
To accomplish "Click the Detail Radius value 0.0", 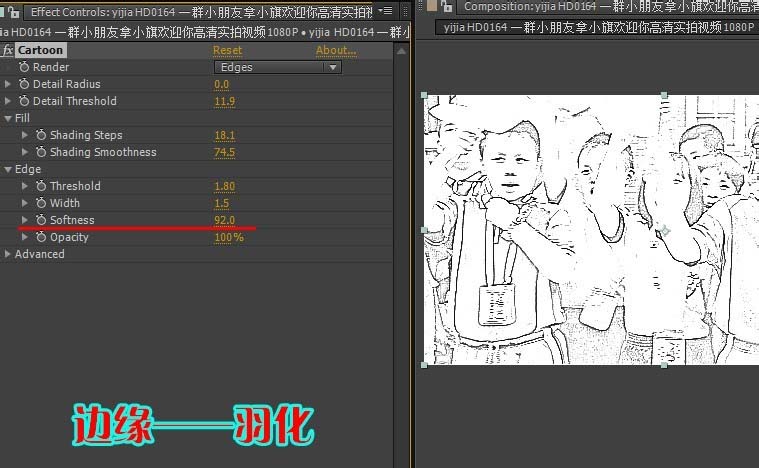I will click(221, 84).
